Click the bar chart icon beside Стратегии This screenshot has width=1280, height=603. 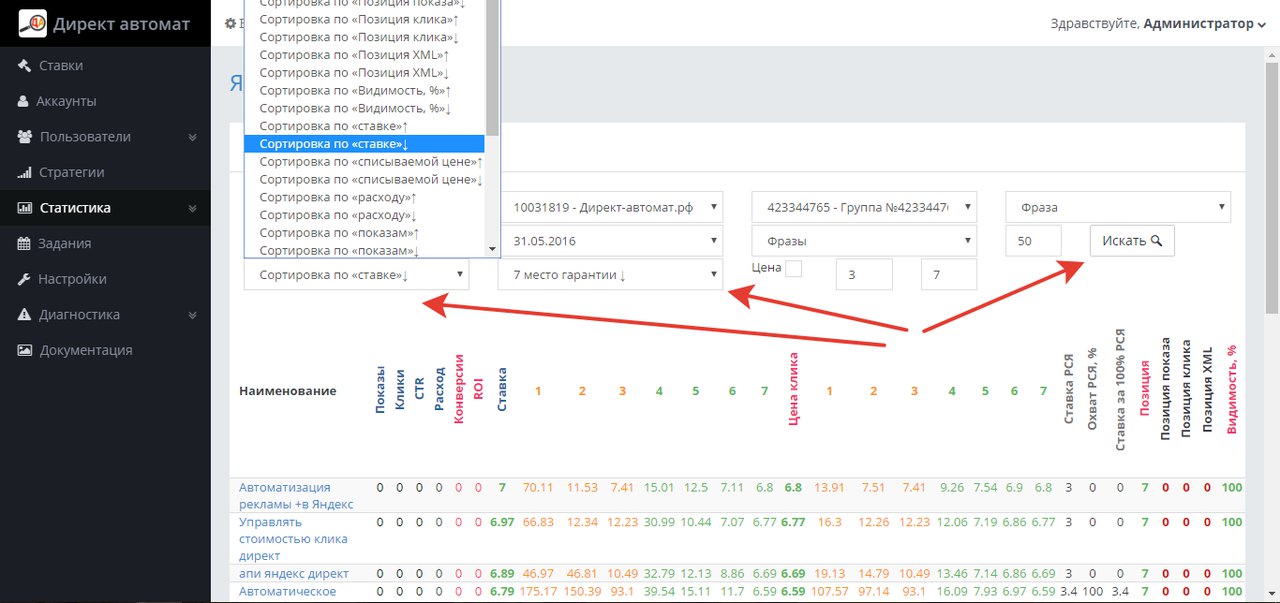(24, 173)
